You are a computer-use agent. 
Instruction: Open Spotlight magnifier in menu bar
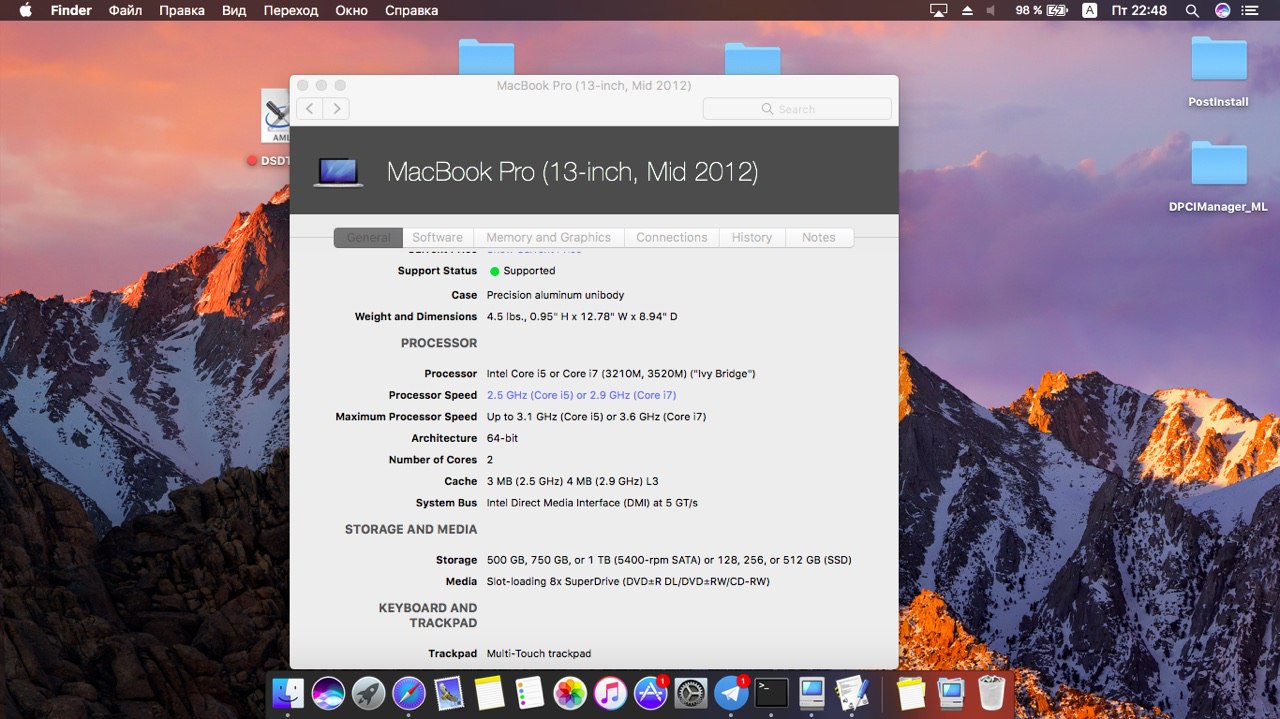point(1192,10)
